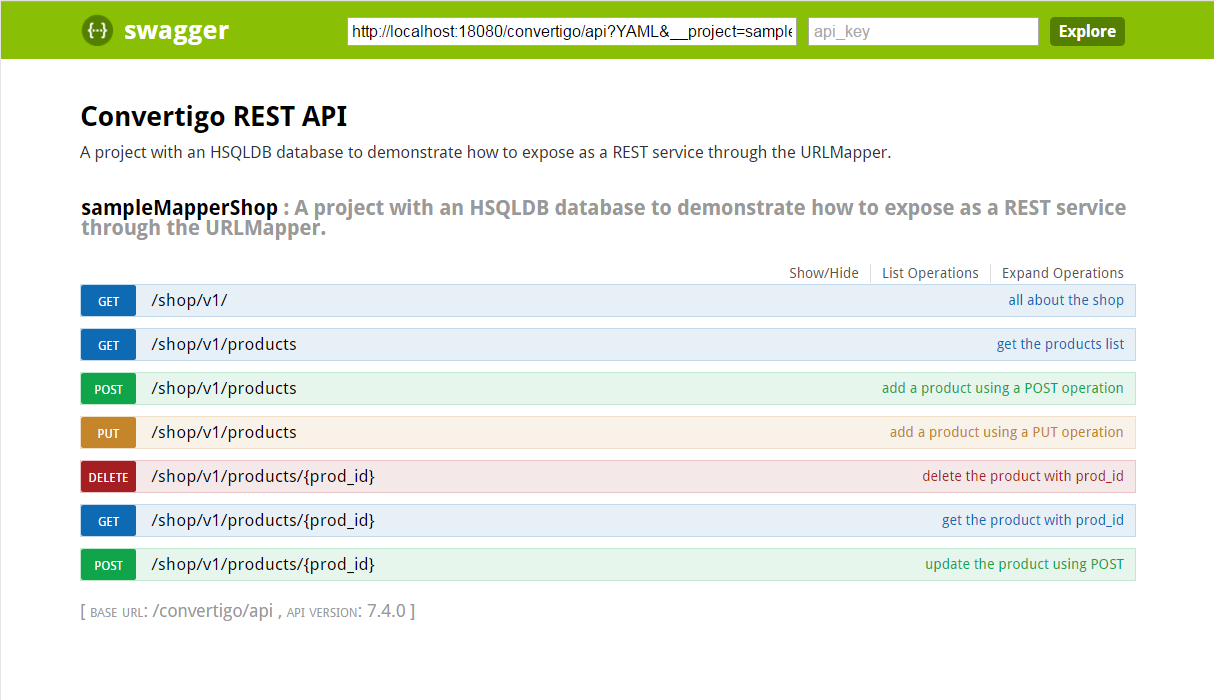Click the API URL input field
This screenshot has height=700, width=1214.
point(572,32)
